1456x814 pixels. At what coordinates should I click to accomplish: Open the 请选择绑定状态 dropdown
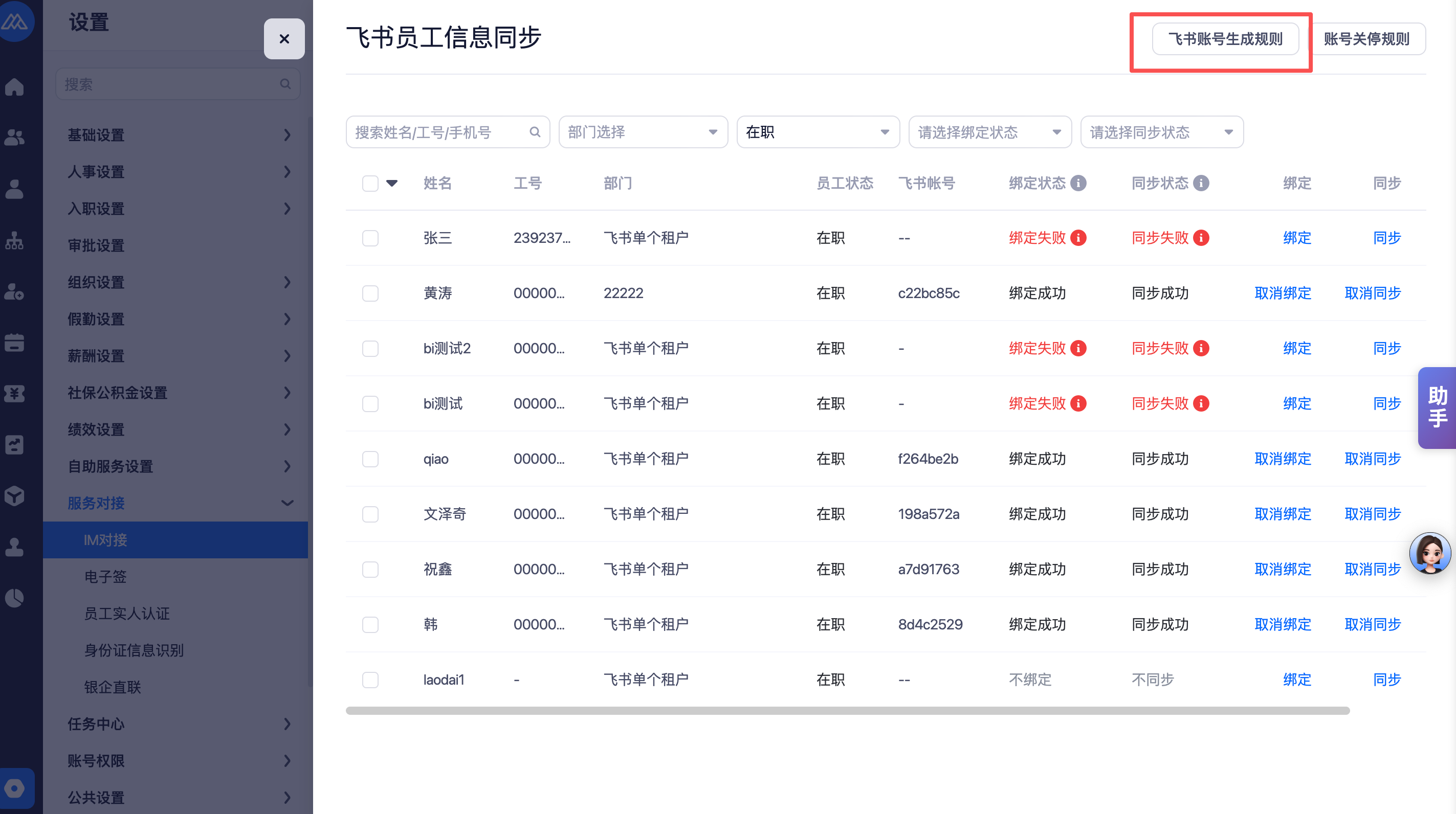point(989,132)
